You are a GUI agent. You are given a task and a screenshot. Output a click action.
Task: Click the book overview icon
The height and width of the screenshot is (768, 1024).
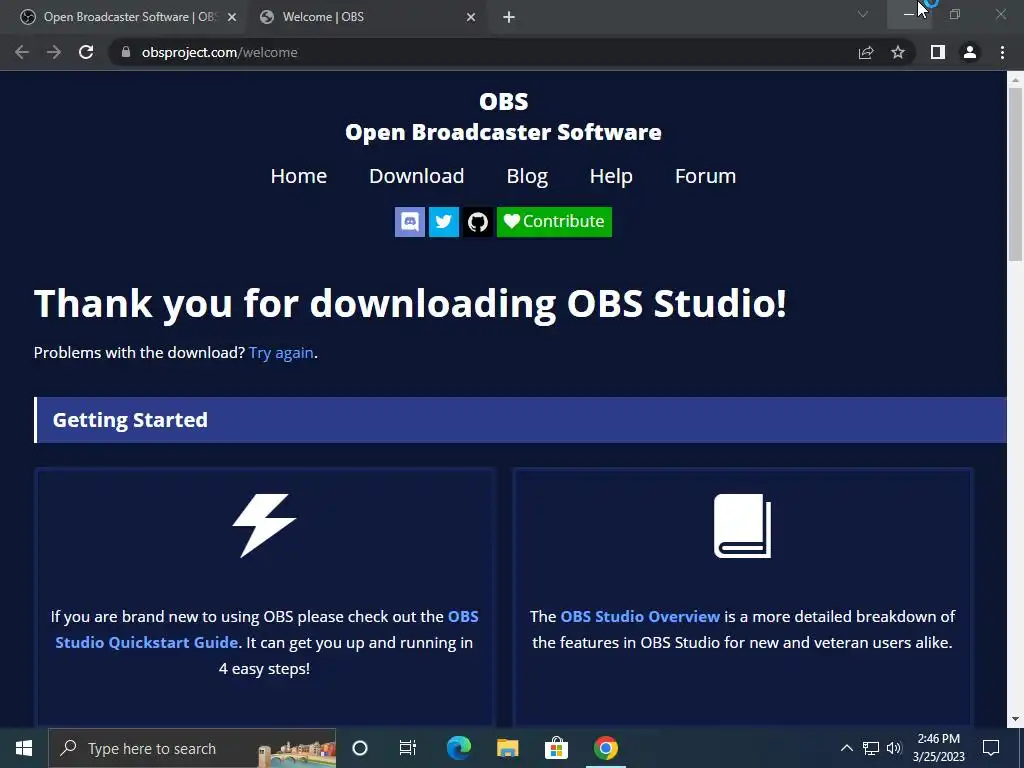coord(743,526)
